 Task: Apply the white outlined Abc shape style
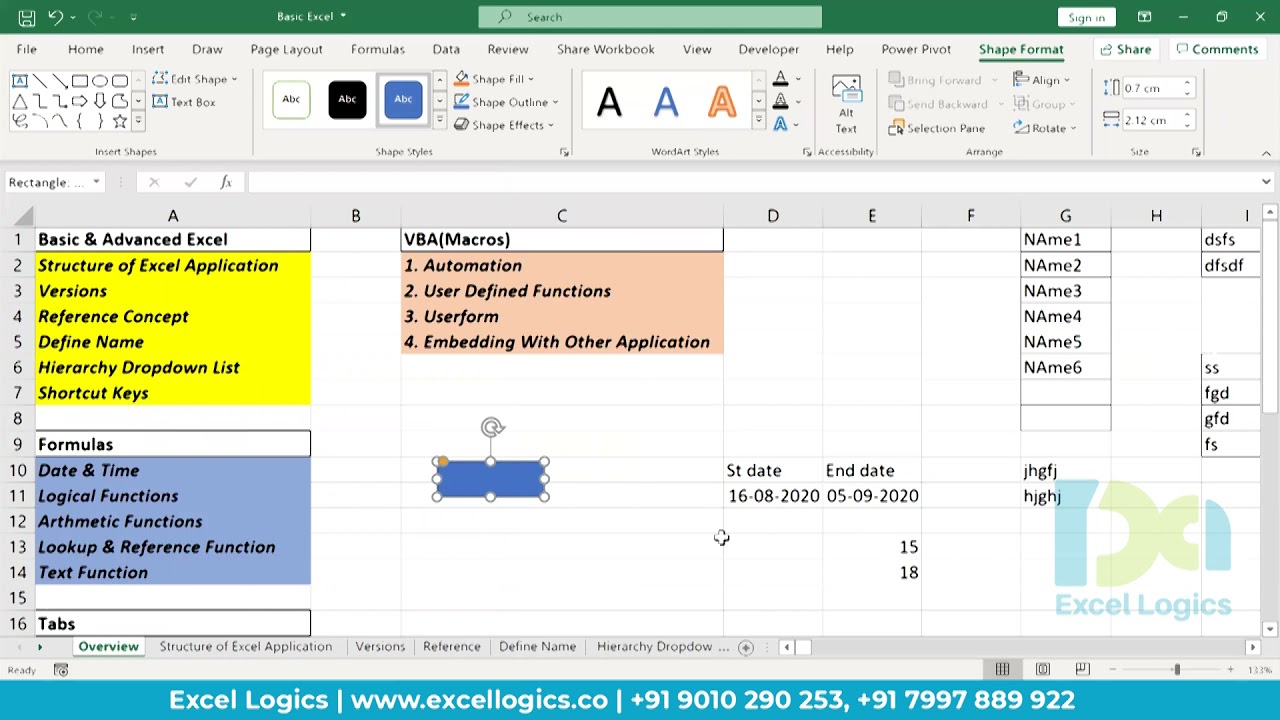(x=291, y=99)
